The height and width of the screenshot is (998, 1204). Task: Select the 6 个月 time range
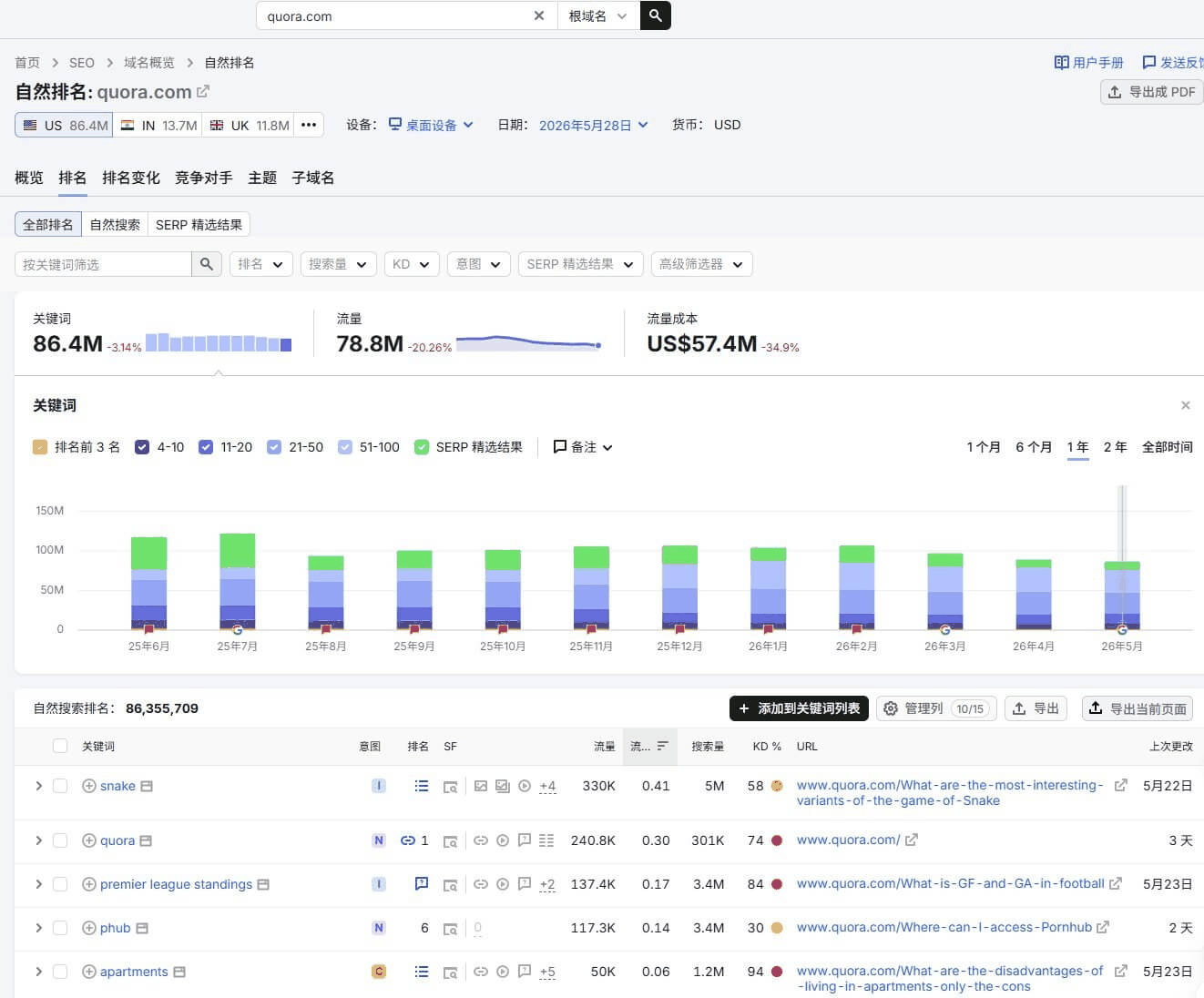coord(1034,447)
